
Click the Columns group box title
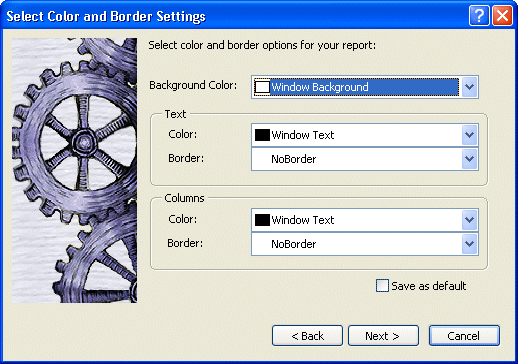point(184,198)
